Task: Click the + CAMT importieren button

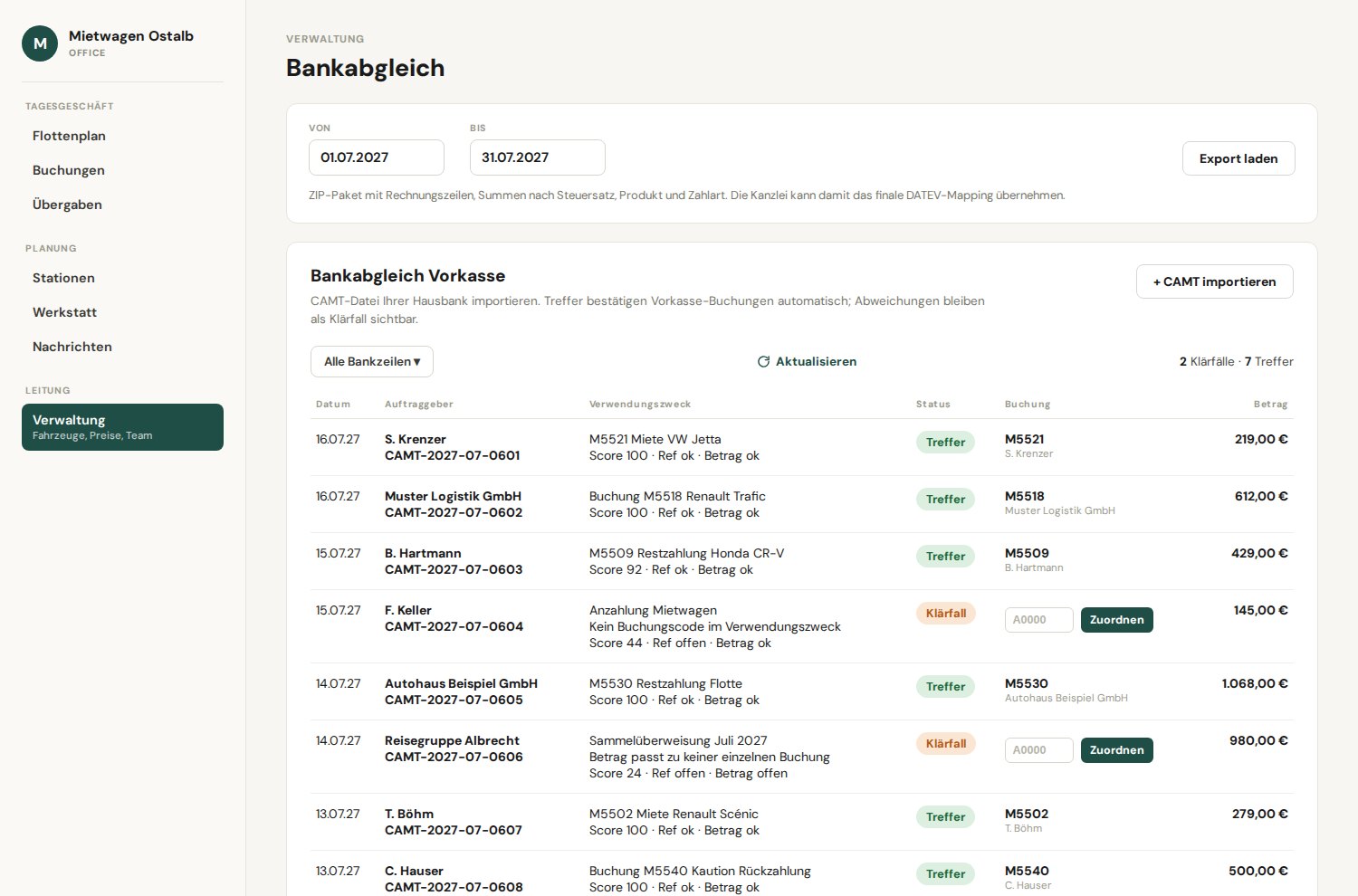Action: tap(1215, 281)
